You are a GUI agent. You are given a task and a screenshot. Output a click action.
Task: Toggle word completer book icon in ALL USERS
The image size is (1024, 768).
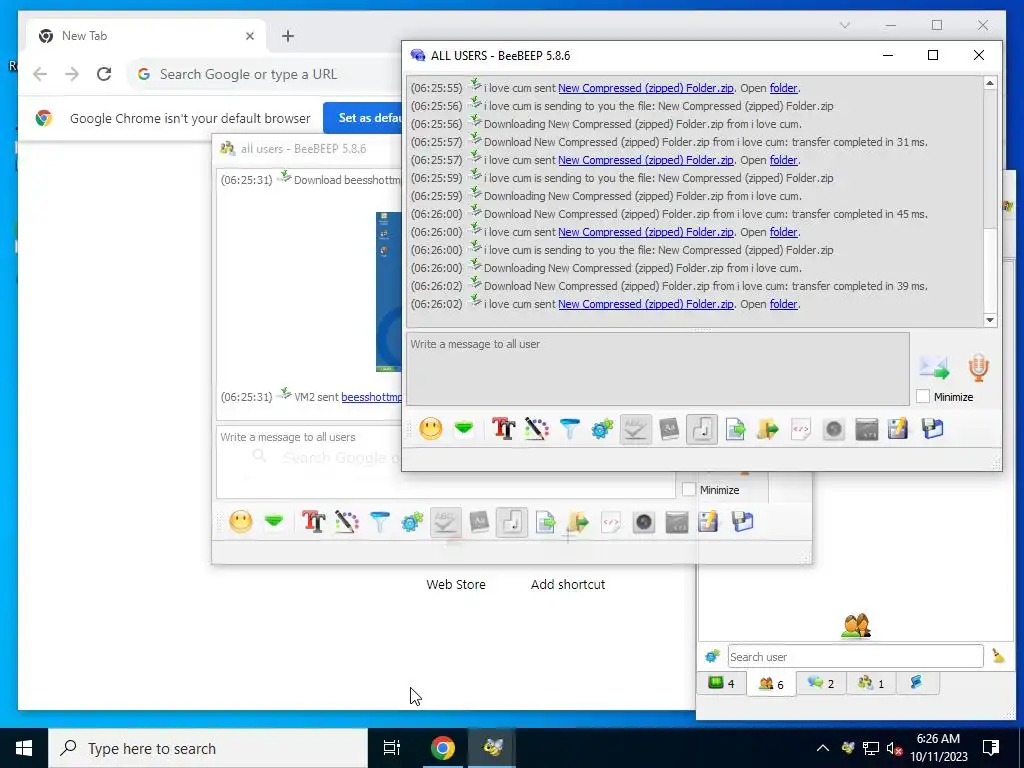coord(669,429)
